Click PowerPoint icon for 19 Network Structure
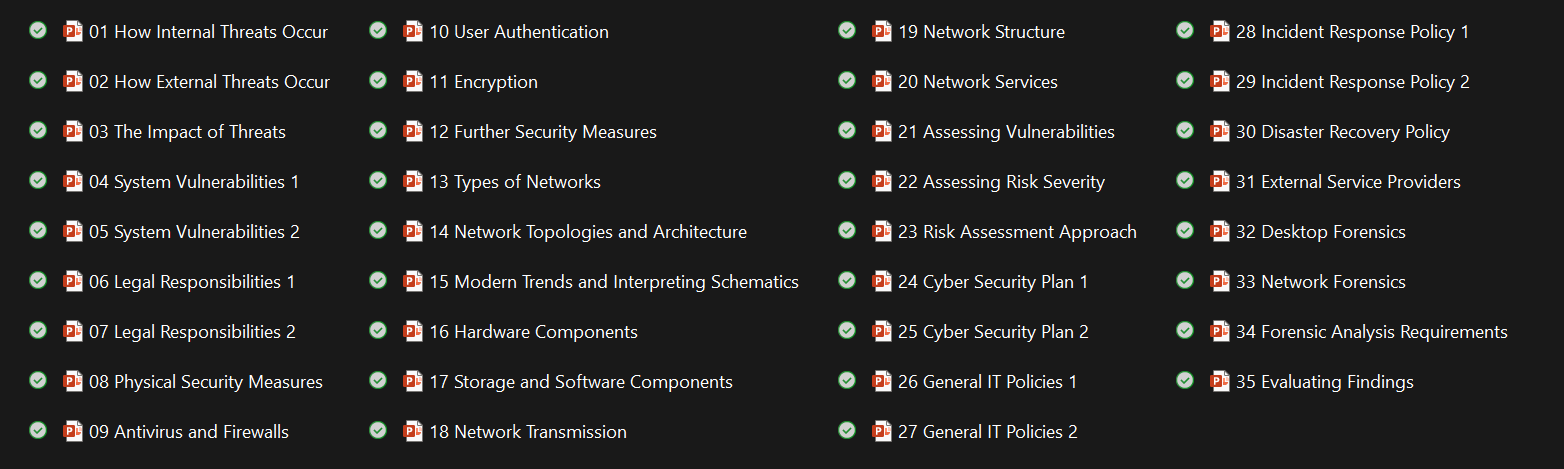This screenshot has width=1564, height=469. [882, 31]
